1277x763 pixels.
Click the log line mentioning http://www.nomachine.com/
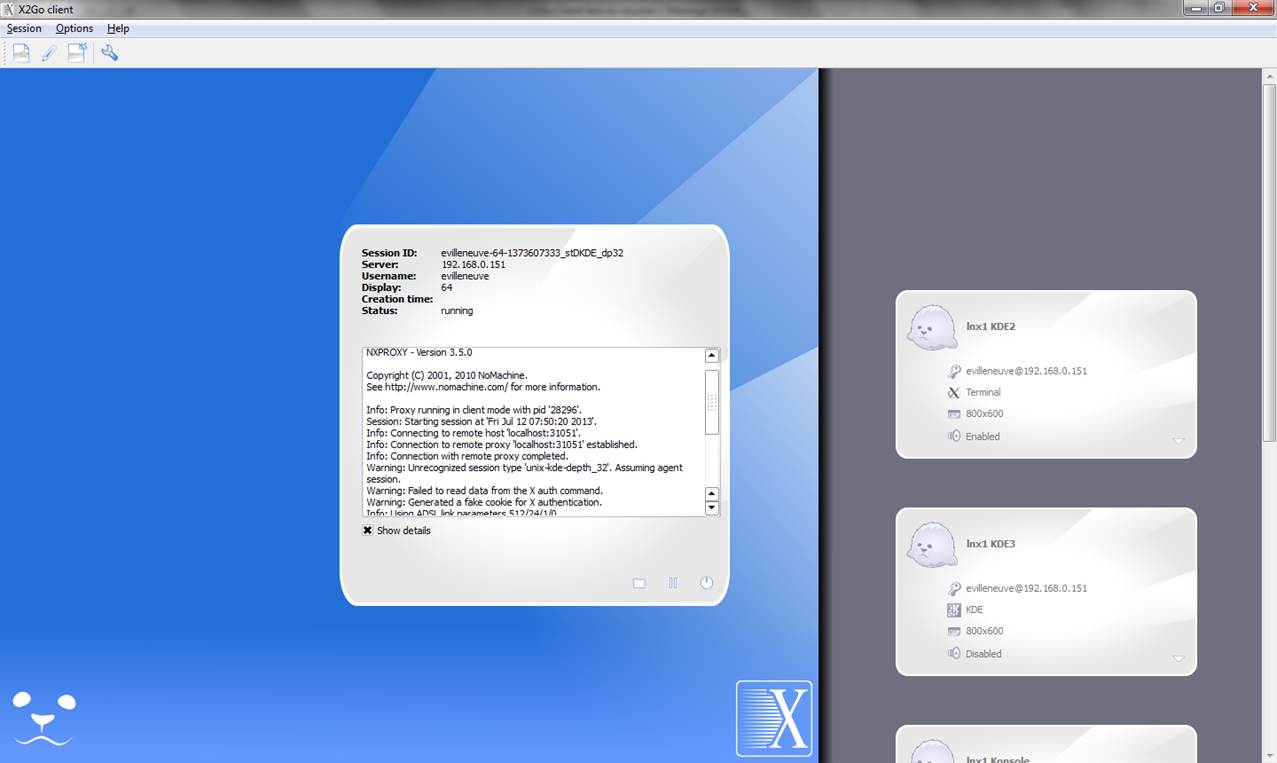[483, 387]
